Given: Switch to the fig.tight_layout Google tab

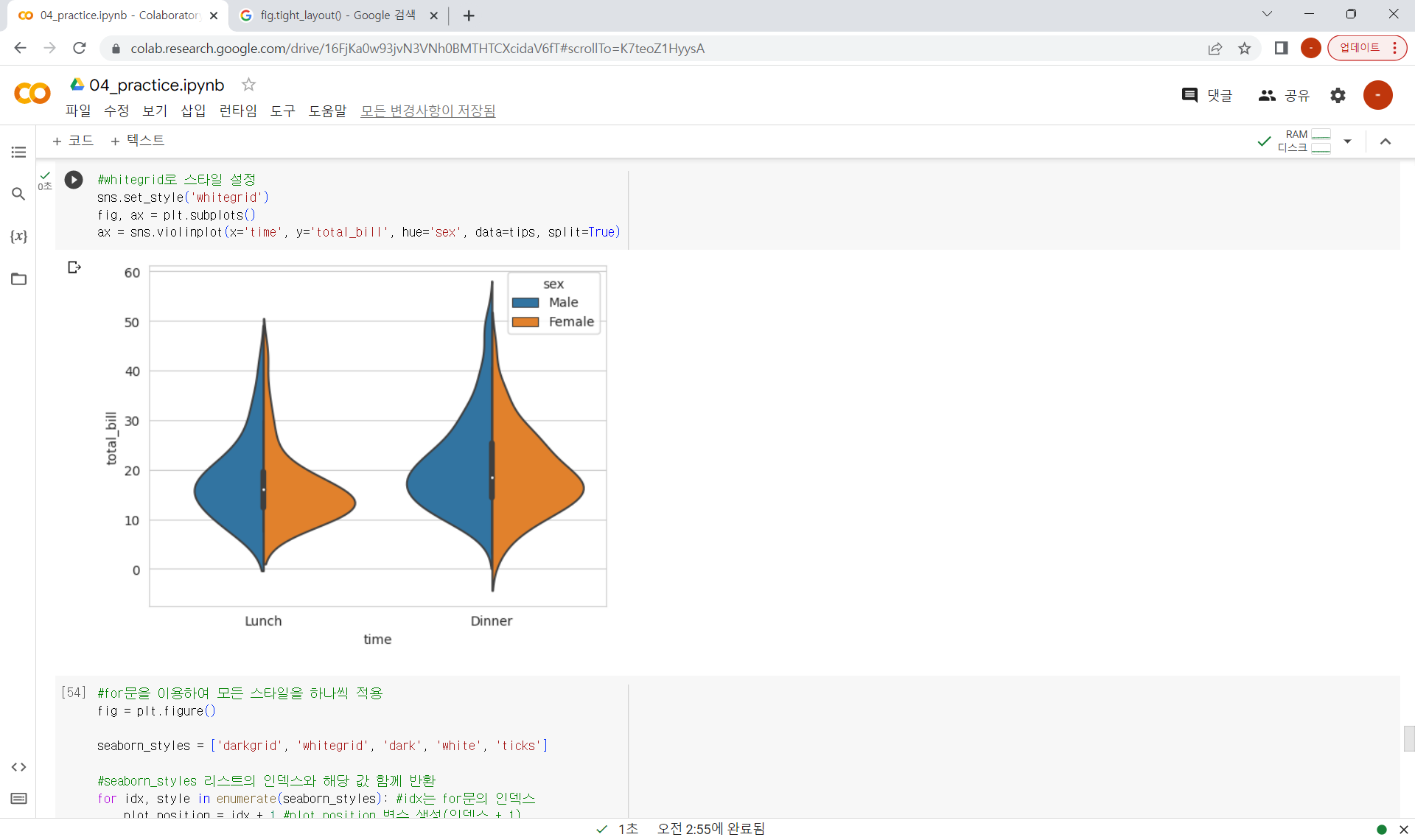Looking at the screenshot, I should (337, 15).
